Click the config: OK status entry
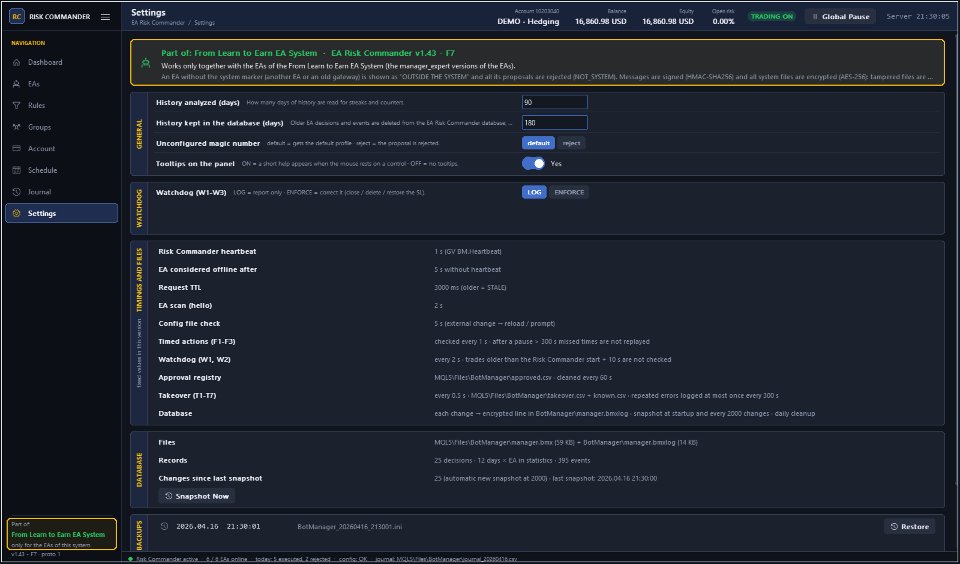This screenshot has height=564, width=960. click(350, 559)
